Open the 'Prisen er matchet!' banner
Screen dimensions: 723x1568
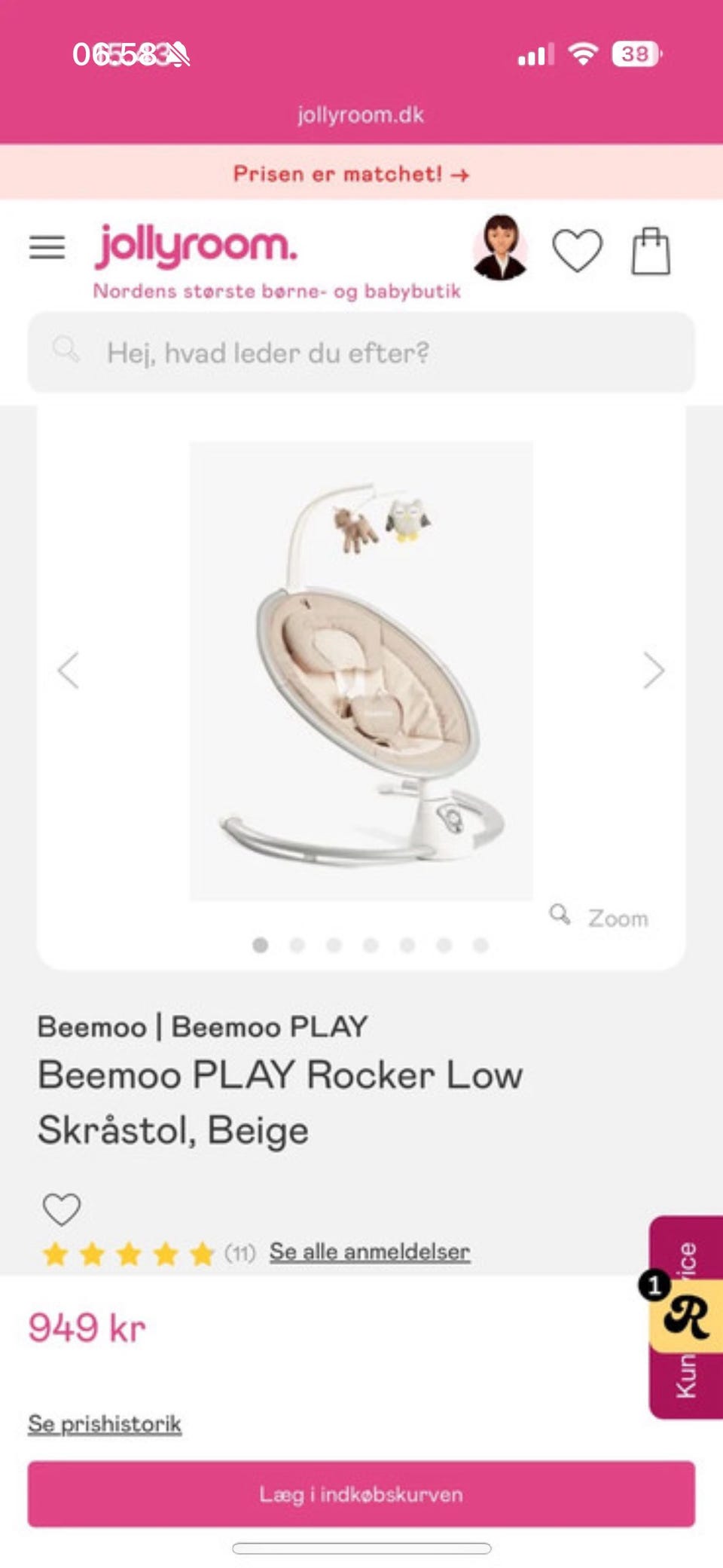[351, 174]
